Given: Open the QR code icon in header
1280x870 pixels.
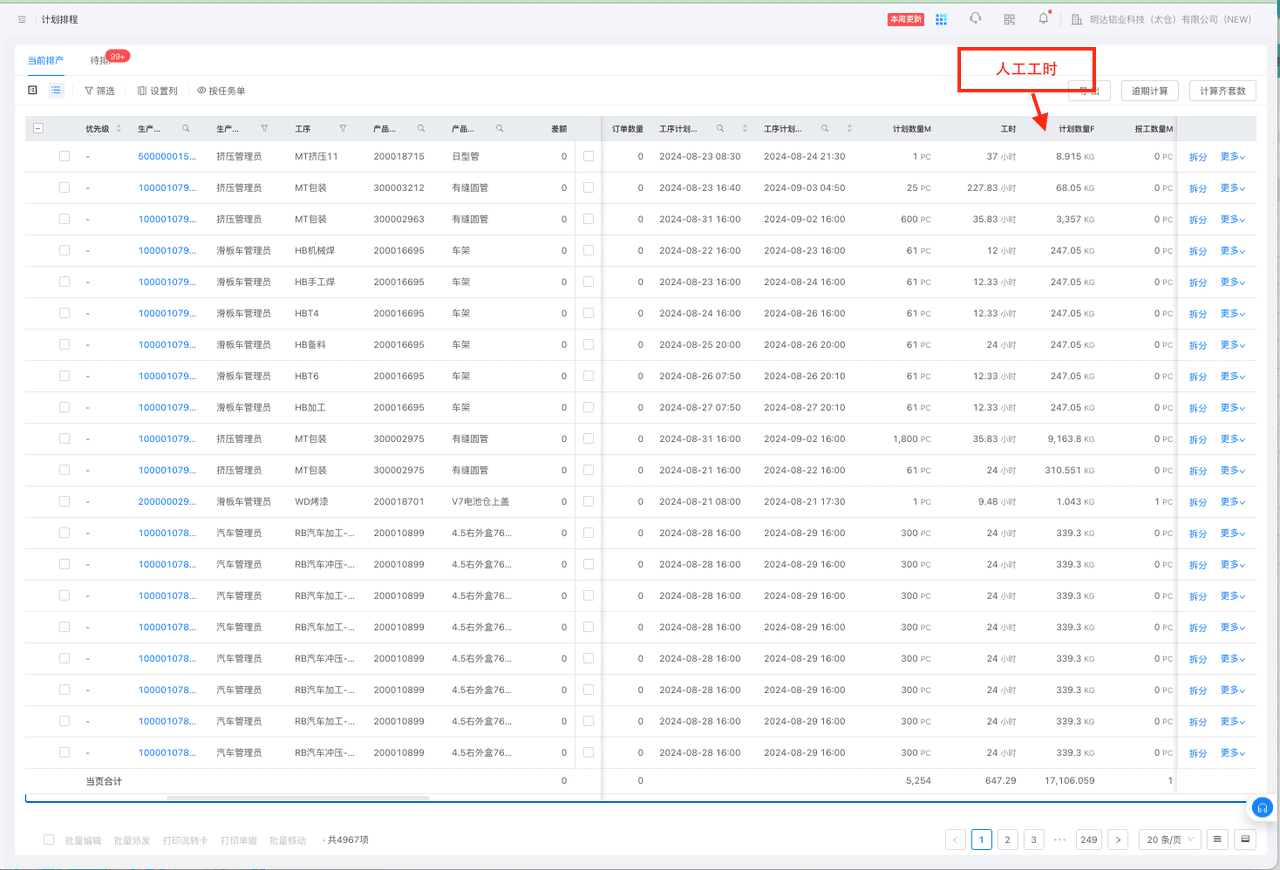Looking at the screenshot, I should (x=1009, y=19).
